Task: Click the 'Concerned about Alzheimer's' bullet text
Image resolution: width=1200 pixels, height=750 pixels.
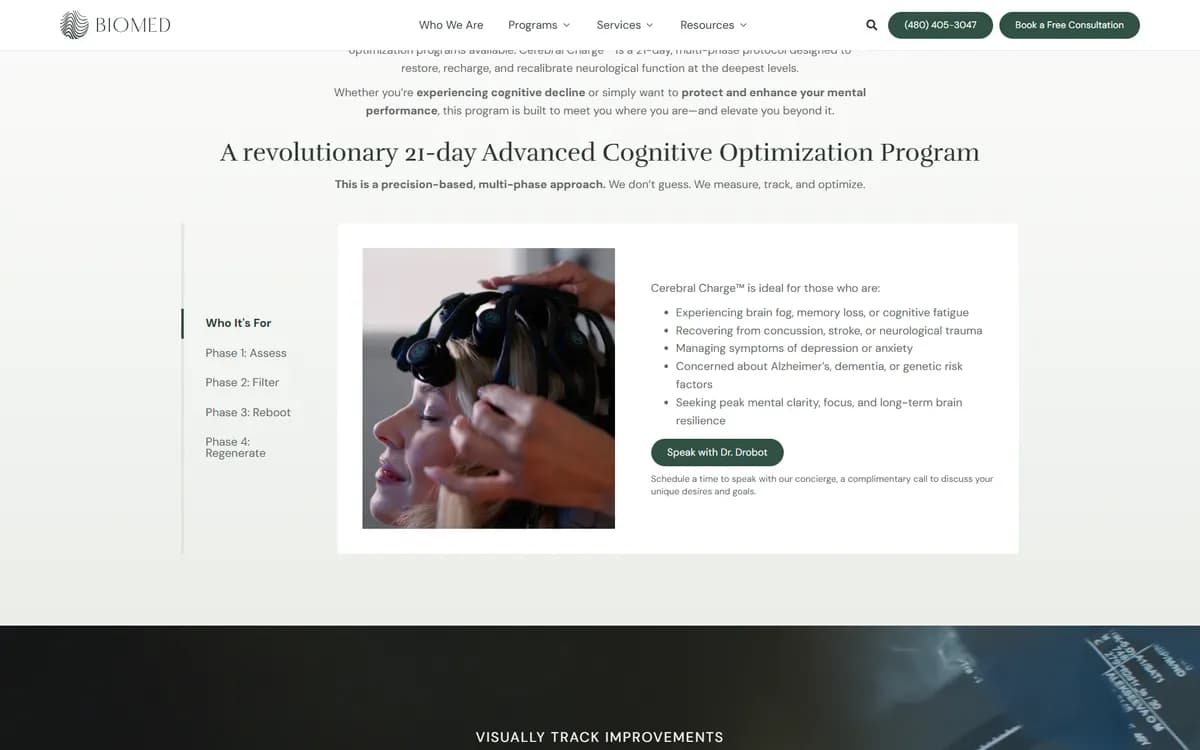Action: 819,375
